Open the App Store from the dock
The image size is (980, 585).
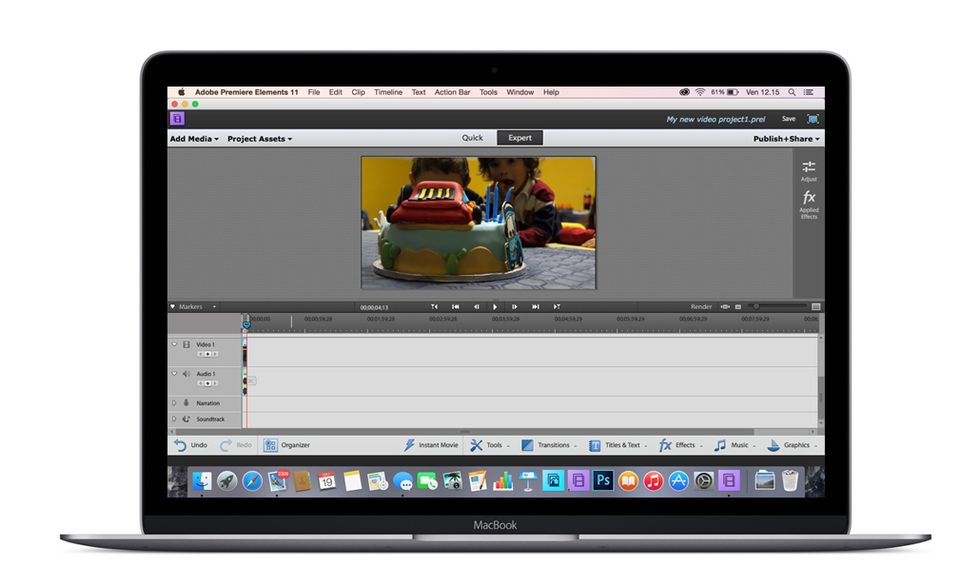[x=678, y=481]
